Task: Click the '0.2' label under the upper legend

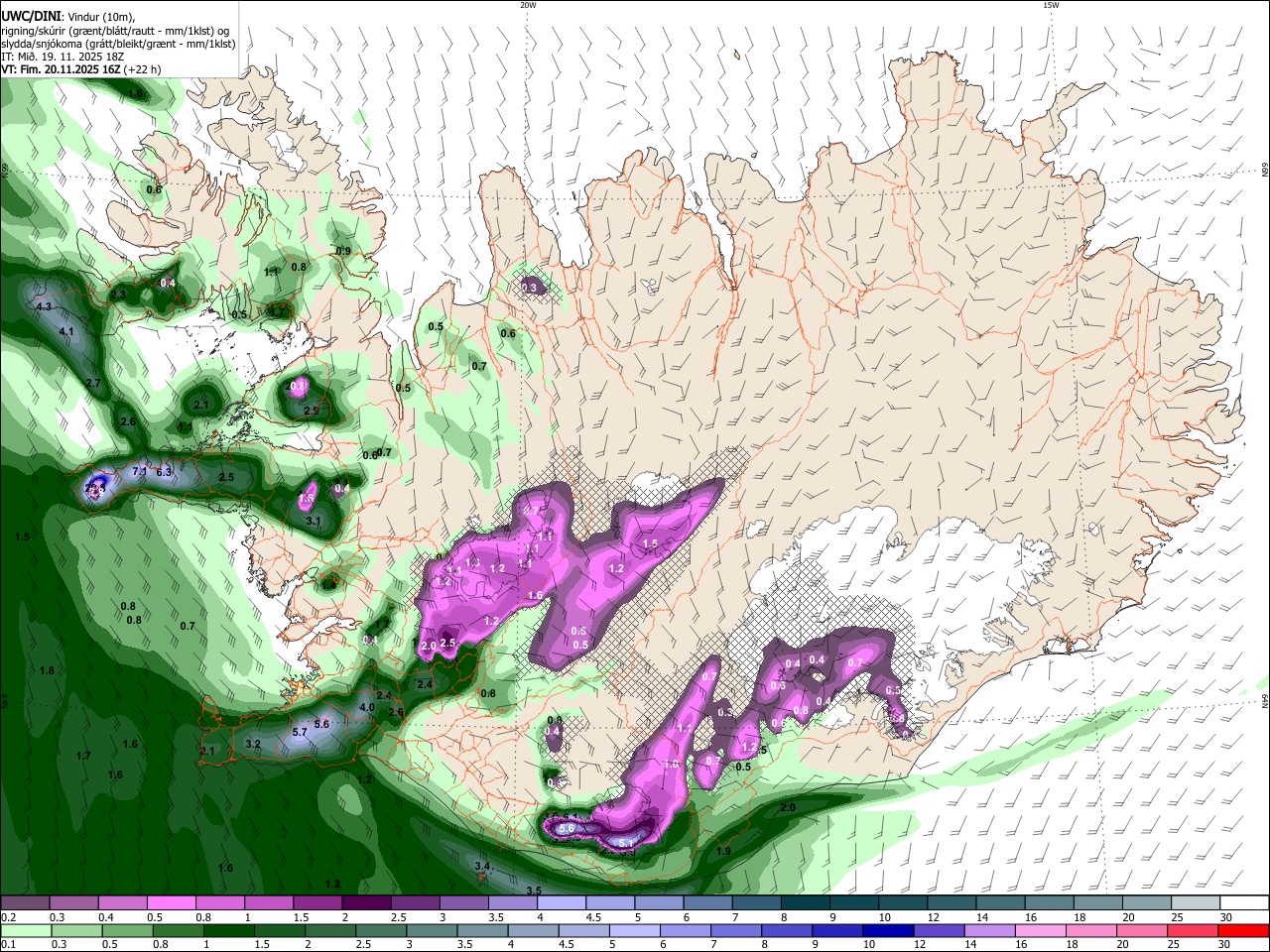Action: coord(8,917)
